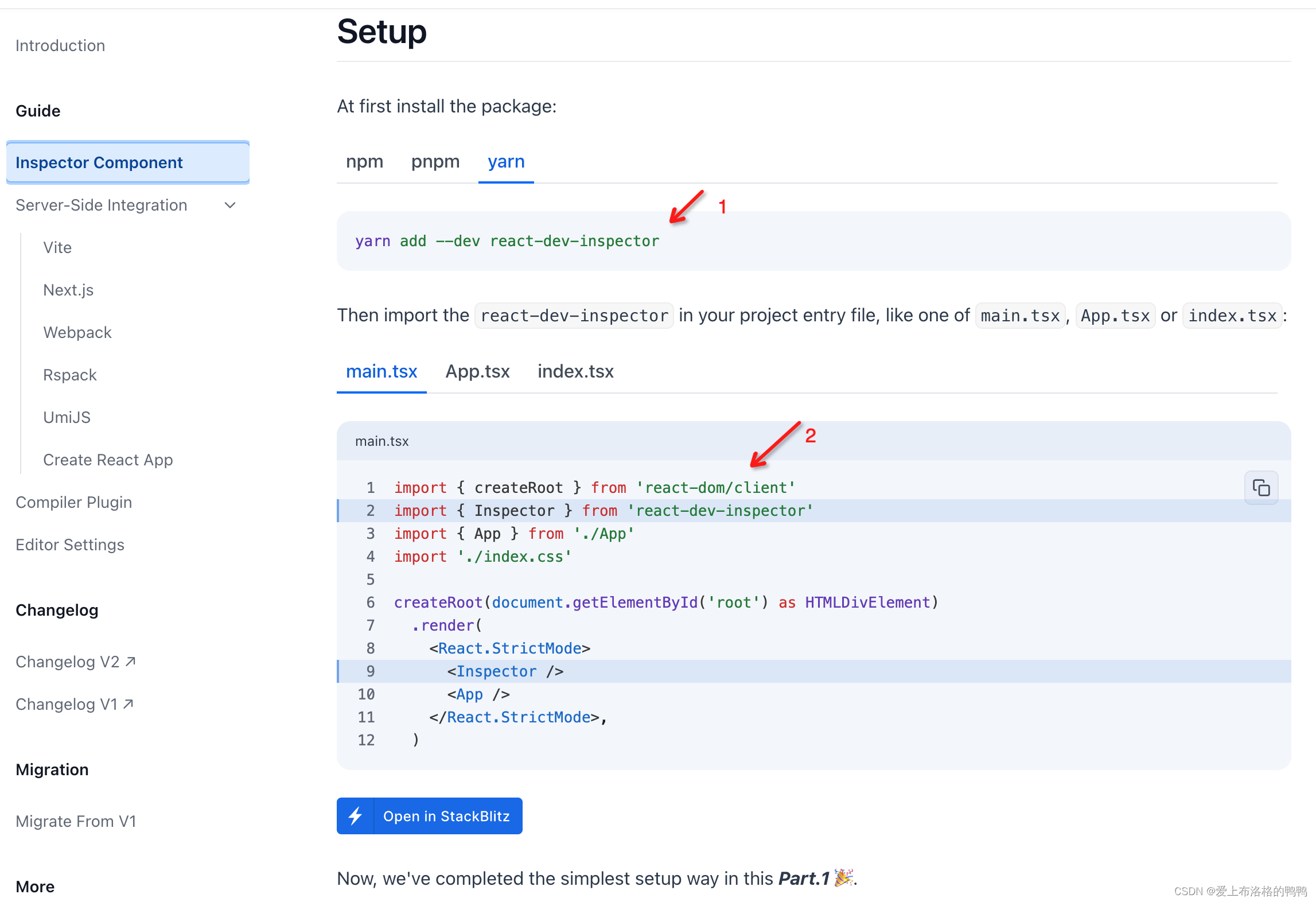Click code line 6 createRoot call
Viewport: 1316px width, 902px height.
(x=667, y=602)
